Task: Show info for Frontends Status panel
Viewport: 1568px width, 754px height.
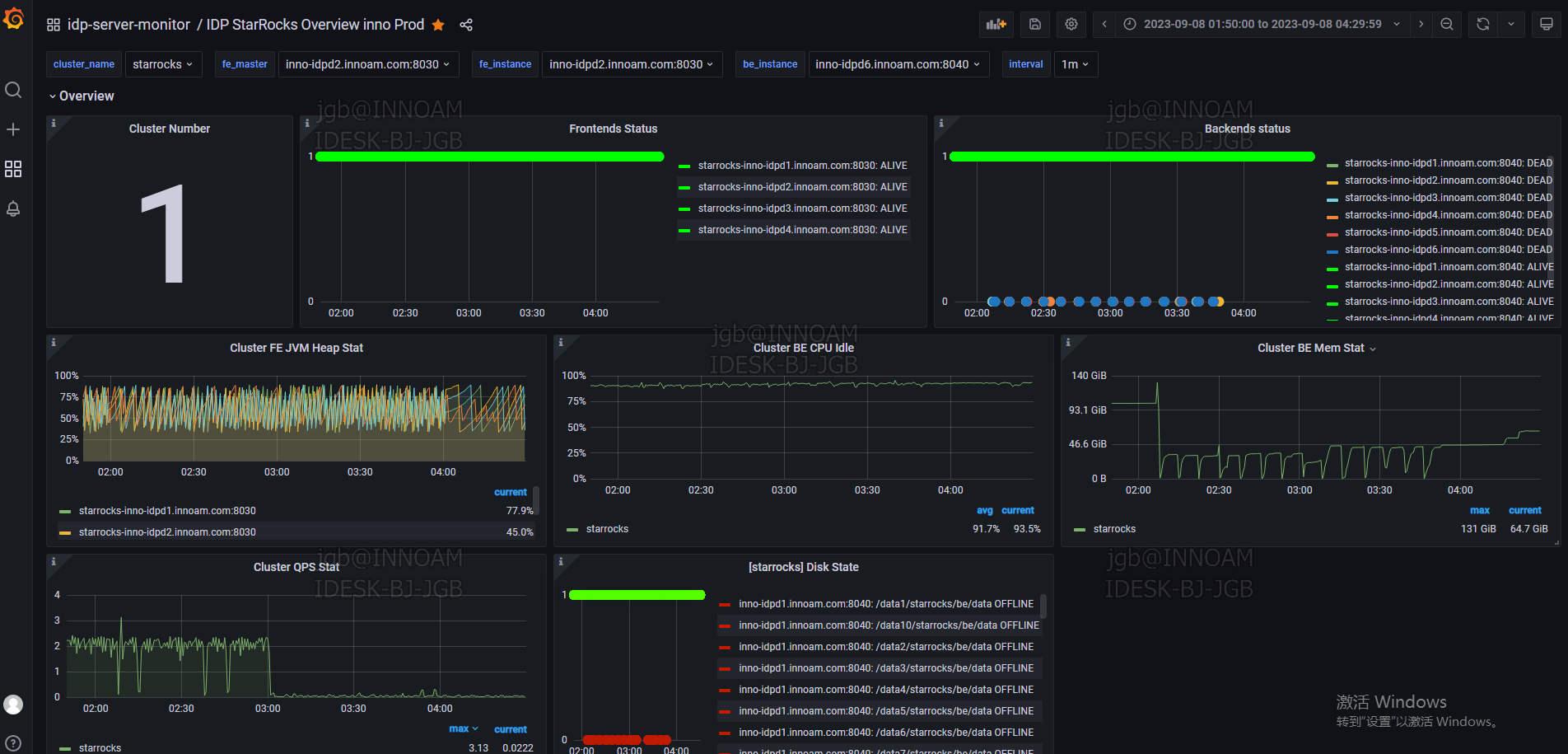Action: click(x=307, y=123)
